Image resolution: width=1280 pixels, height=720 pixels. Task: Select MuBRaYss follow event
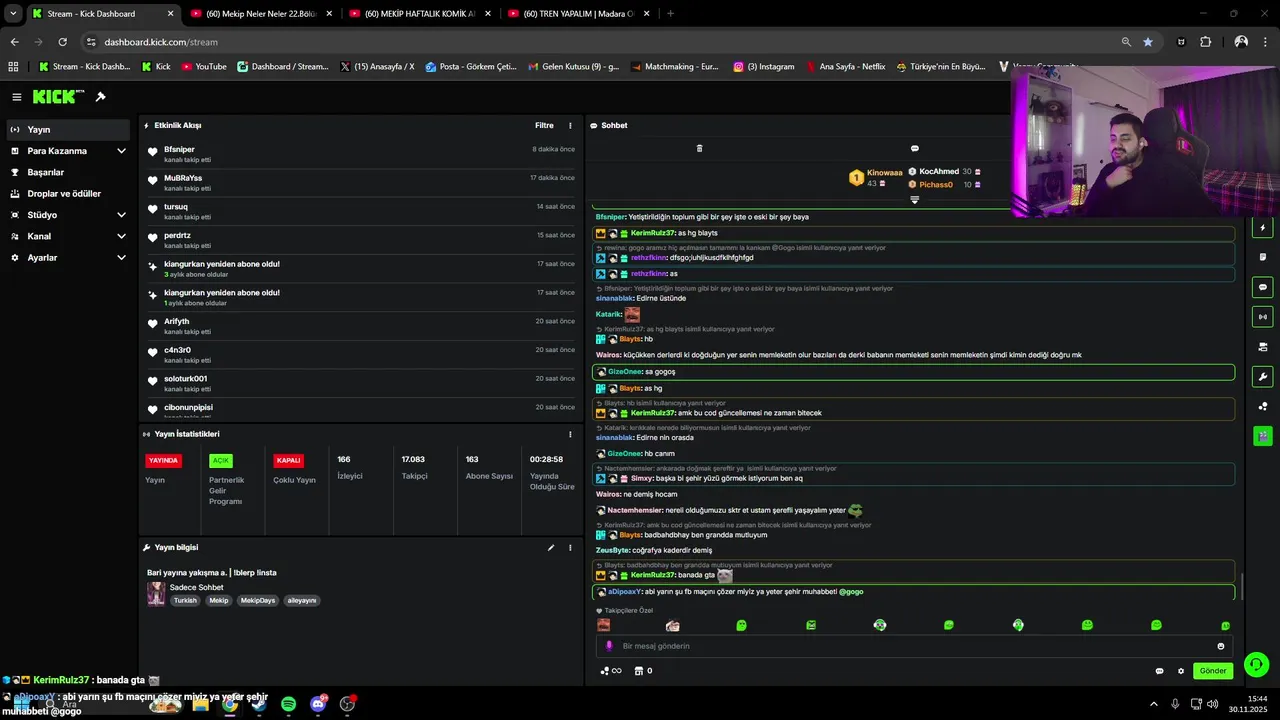(x=361, y=183)
